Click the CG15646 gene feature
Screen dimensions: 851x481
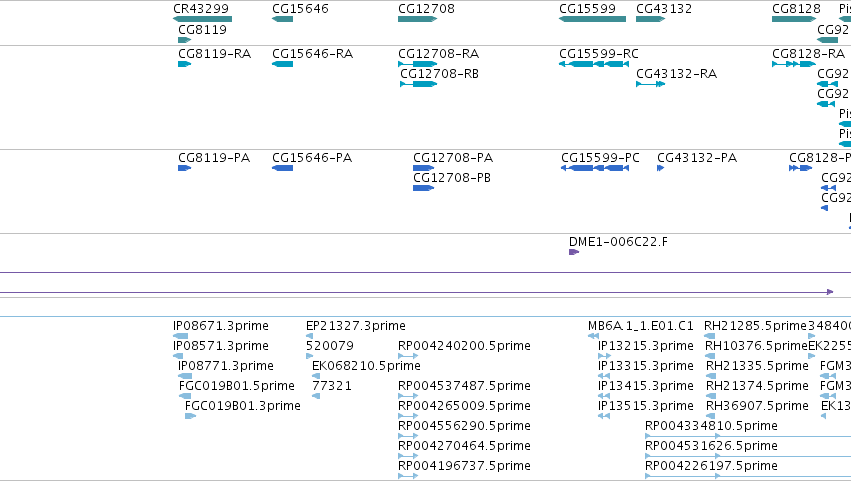(282, 19)
